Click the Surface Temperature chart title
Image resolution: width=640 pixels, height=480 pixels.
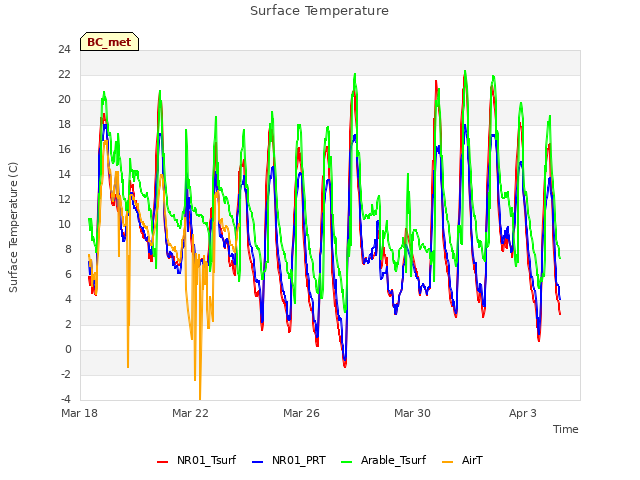tap(319, 11)
